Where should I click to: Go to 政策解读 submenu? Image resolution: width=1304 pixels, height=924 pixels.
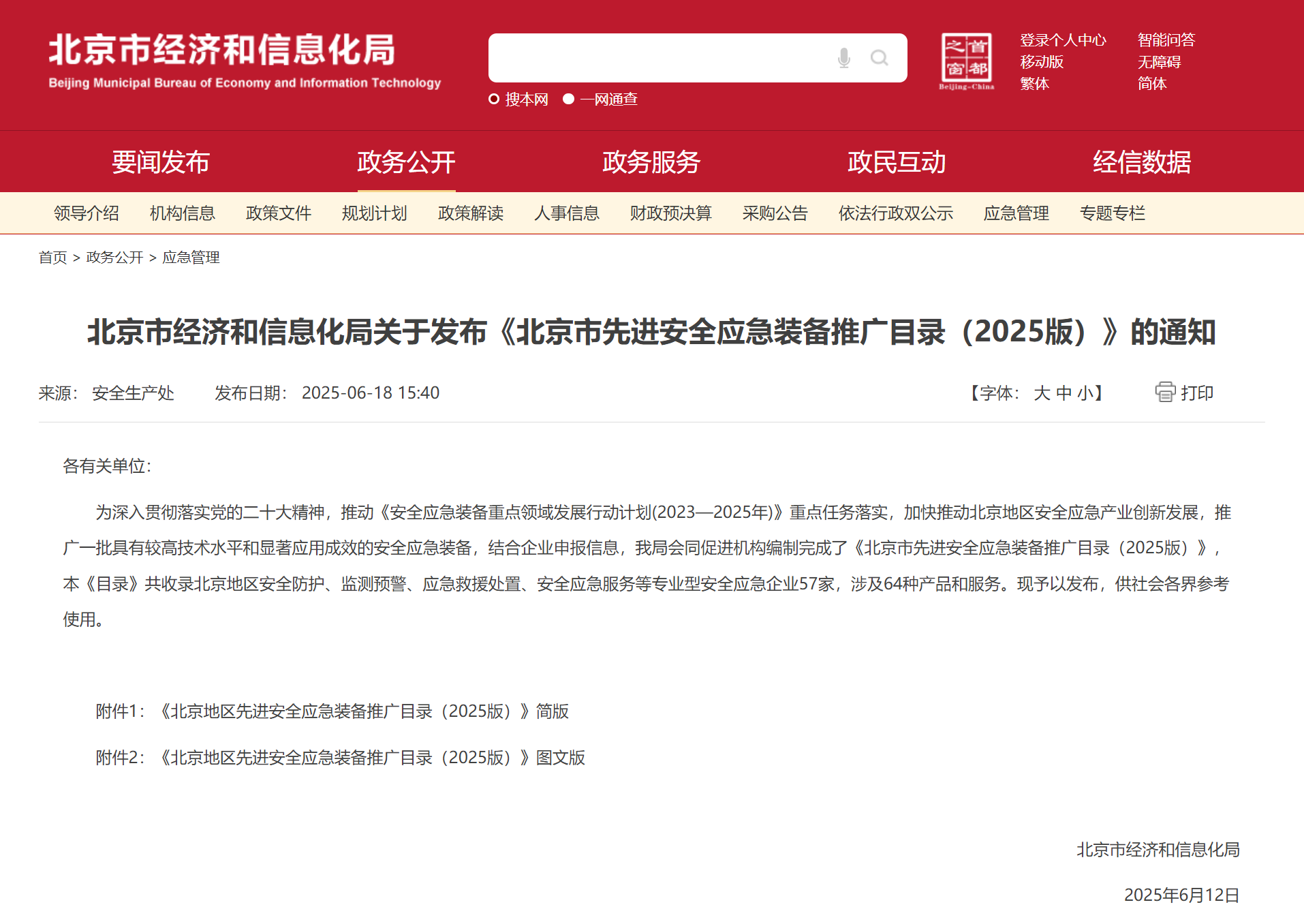coord(471,213)
